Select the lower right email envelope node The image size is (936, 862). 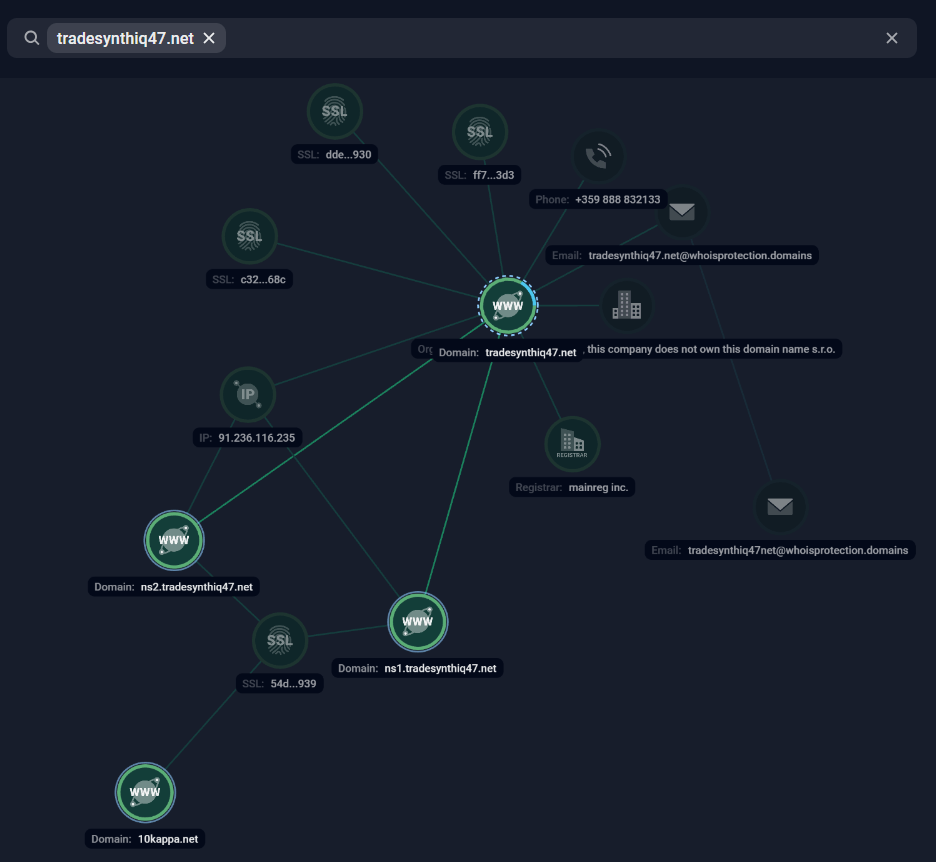(x=779, y=507)
